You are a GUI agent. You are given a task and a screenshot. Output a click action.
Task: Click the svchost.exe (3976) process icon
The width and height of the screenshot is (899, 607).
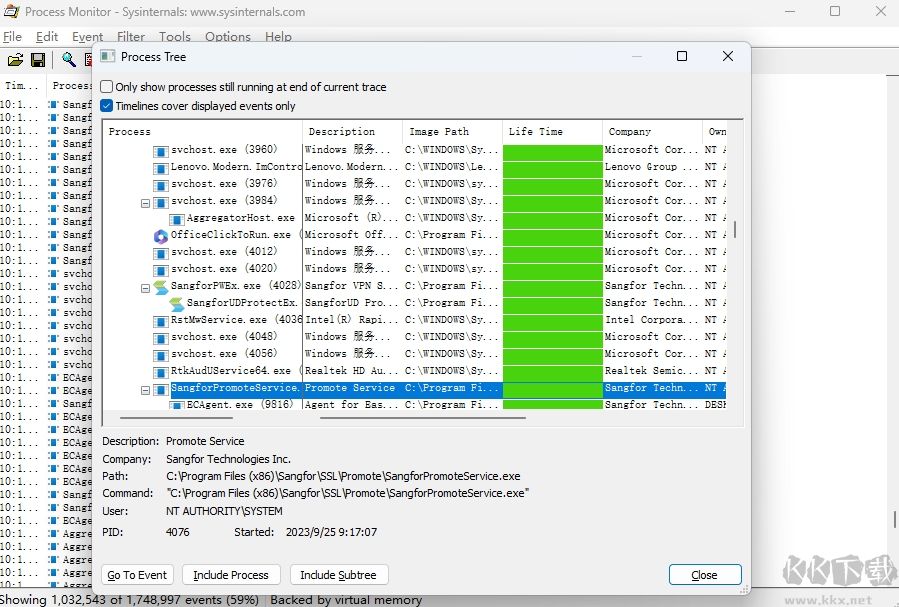pyautogui.click(x=161, y=185)
